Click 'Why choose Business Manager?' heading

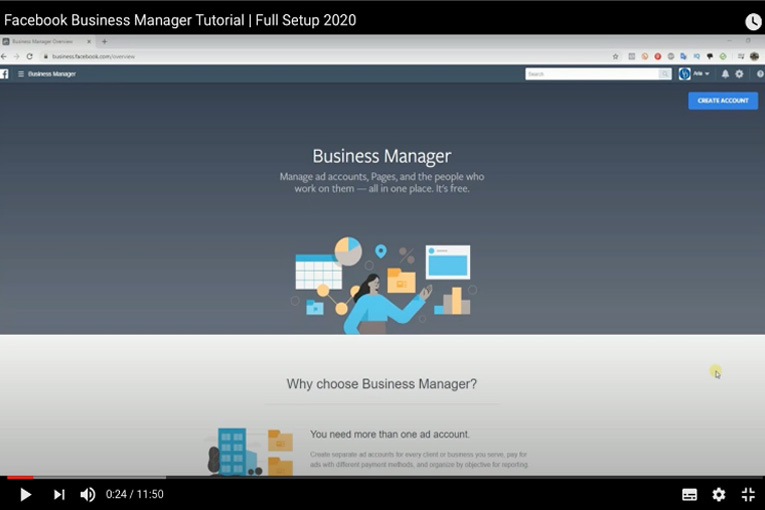(382, 384)
